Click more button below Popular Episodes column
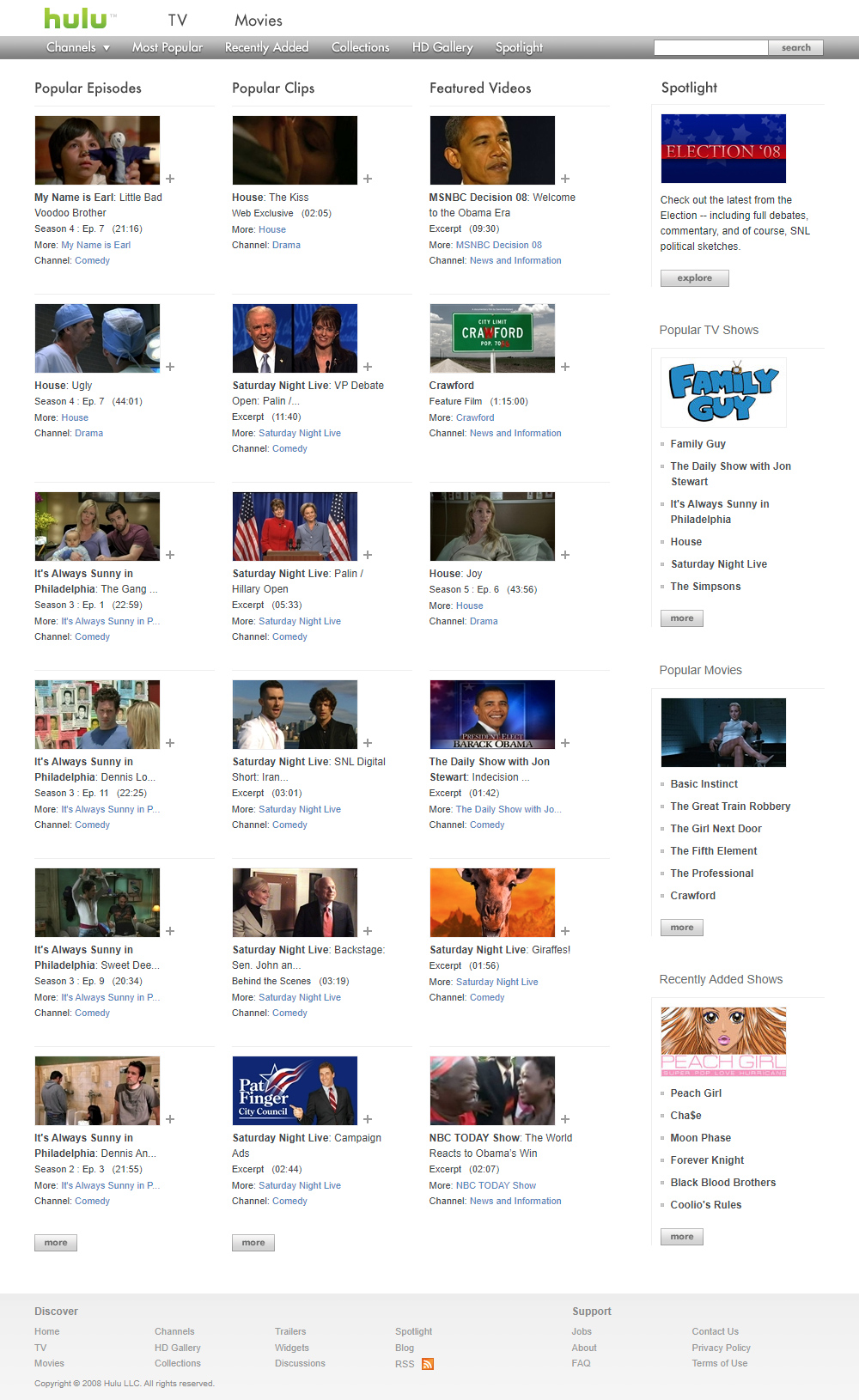859x1400 pixels. (x=56, y=1243)
